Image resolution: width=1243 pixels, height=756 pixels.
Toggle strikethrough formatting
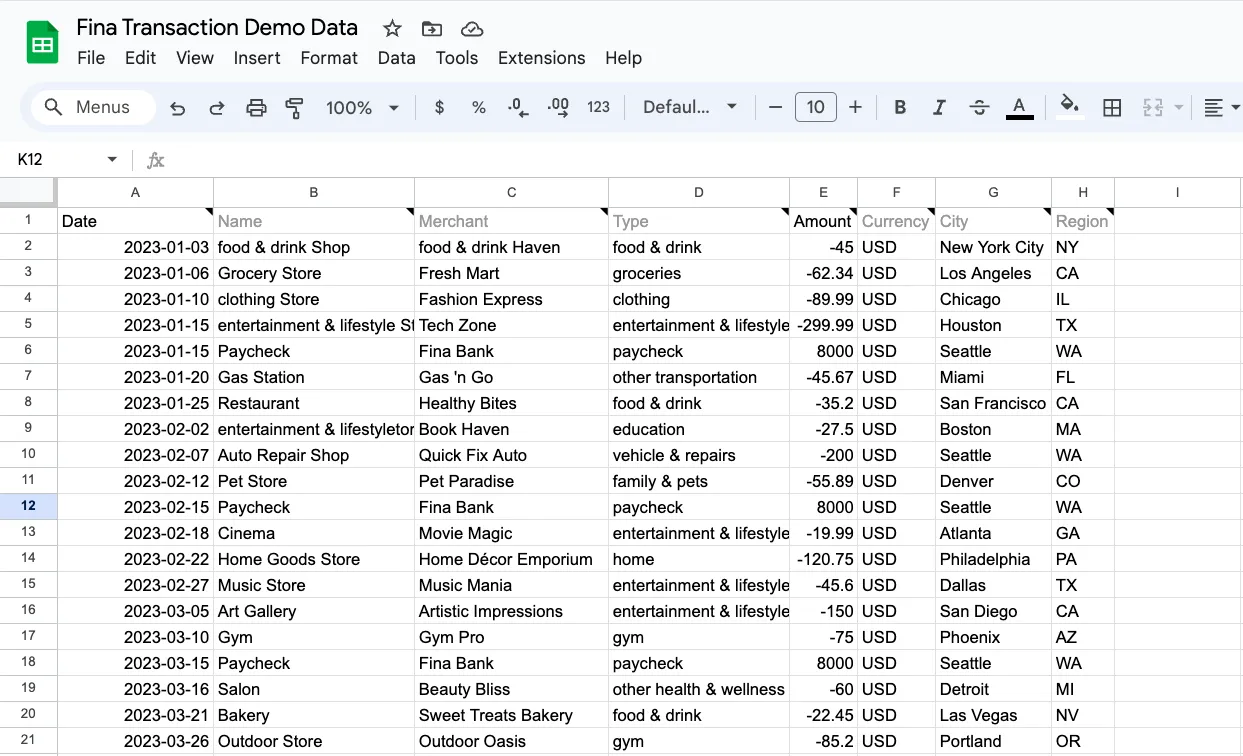pyautogui.click(x=978, y=107)
